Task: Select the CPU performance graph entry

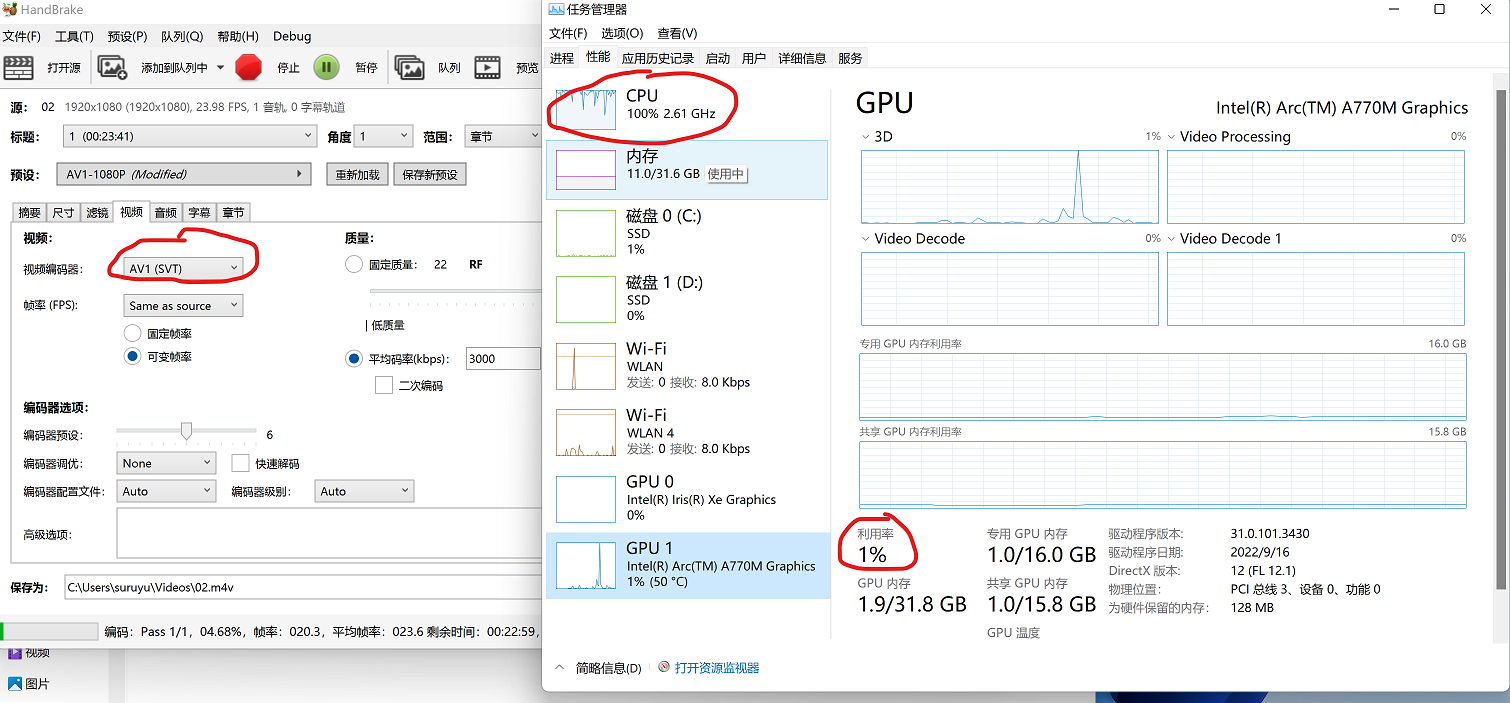Action: [687, 107]
